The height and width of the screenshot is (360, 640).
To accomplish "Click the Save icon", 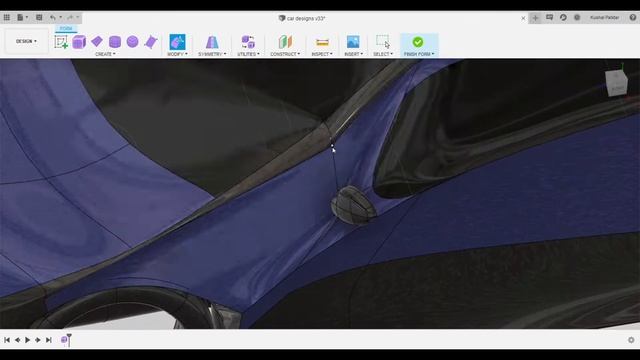I will click(x=39, y=18).
